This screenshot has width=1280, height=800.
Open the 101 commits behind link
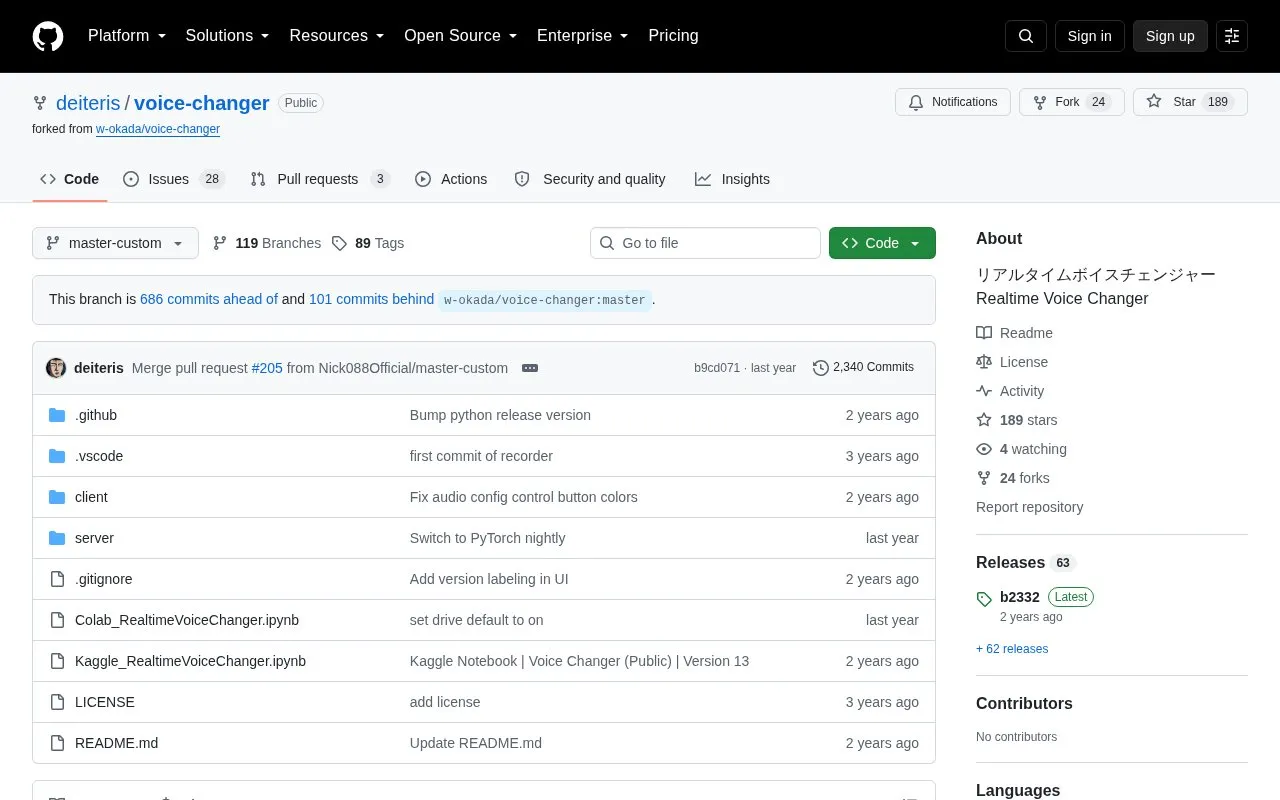click(372, 299)
